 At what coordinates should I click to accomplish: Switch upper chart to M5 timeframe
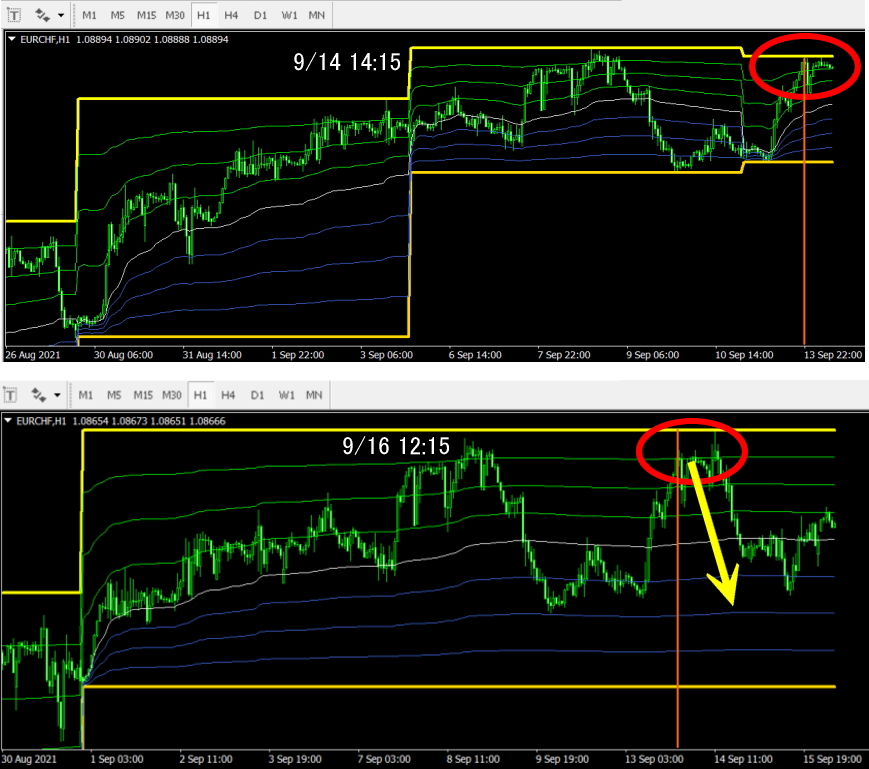tap(117, 15)
